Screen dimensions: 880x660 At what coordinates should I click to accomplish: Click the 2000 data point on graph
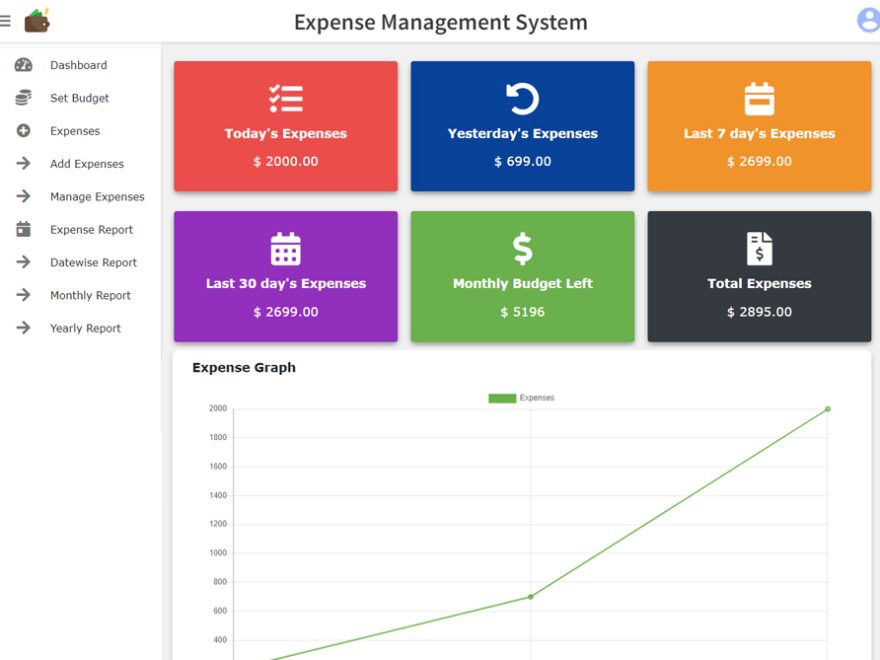(x=828, y=409)
